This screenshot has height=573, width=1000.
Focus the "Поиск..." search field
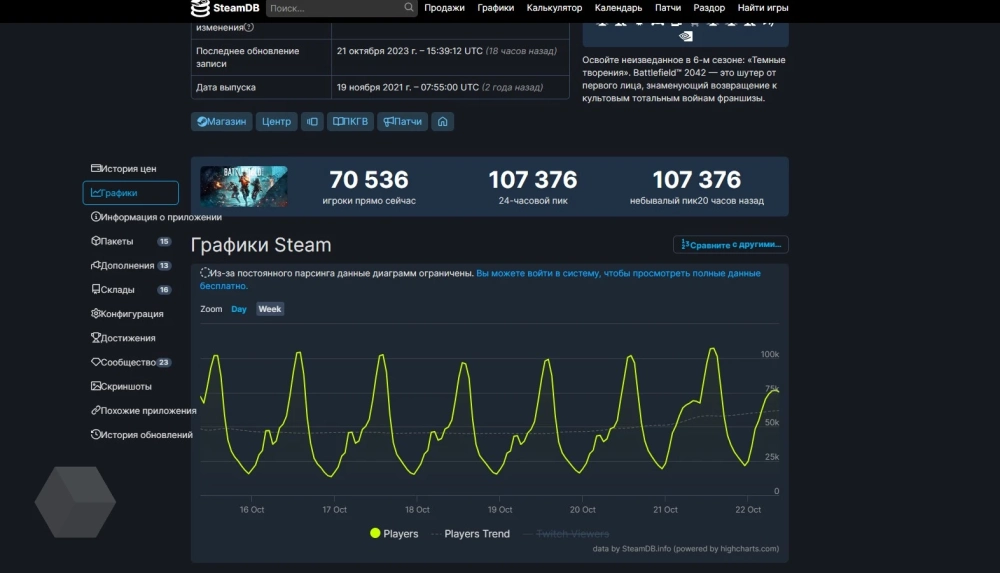tap(335, 8)
